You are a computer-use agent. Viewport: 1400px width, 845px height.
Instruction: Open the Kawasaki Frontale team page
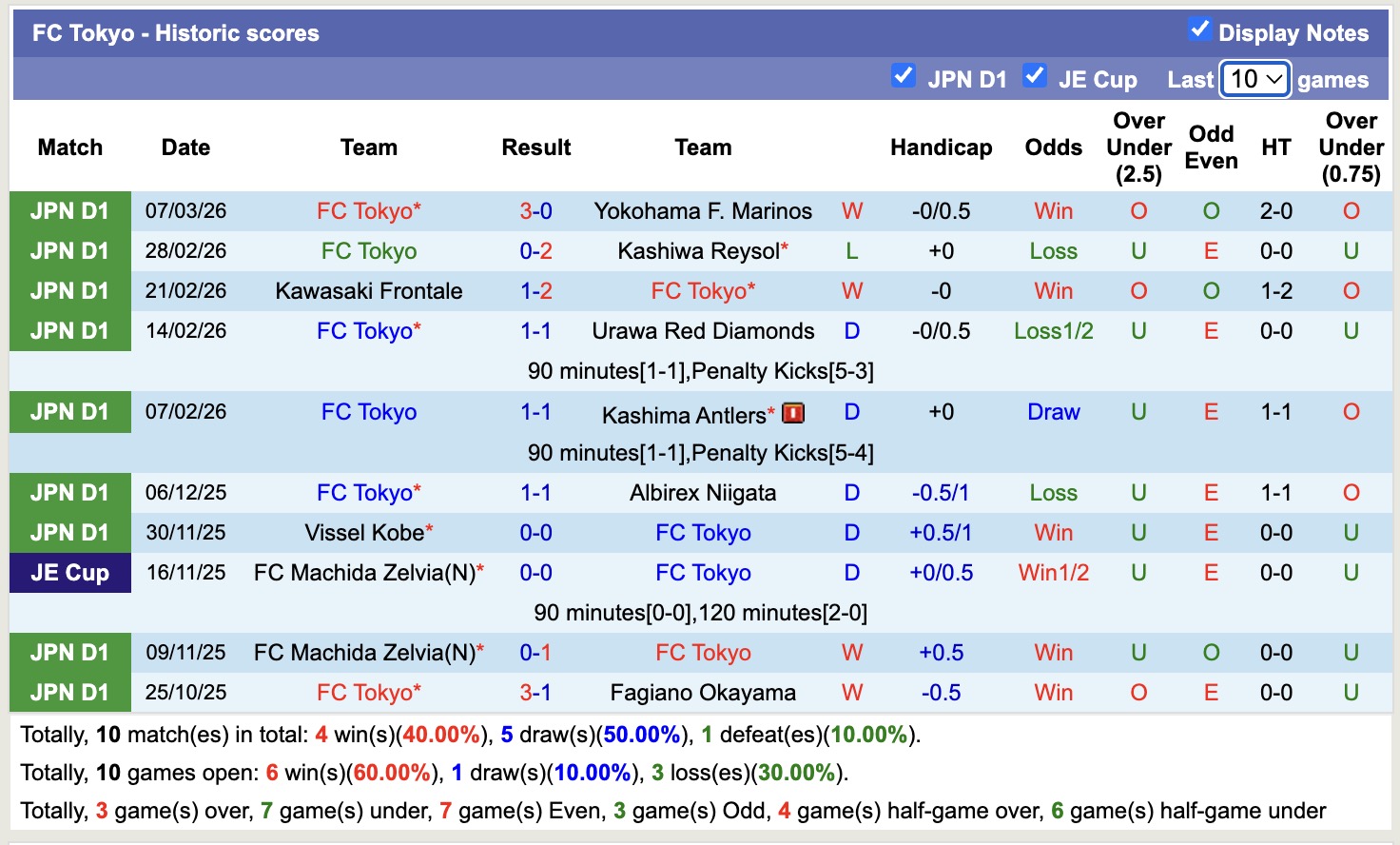coord(369,290)
